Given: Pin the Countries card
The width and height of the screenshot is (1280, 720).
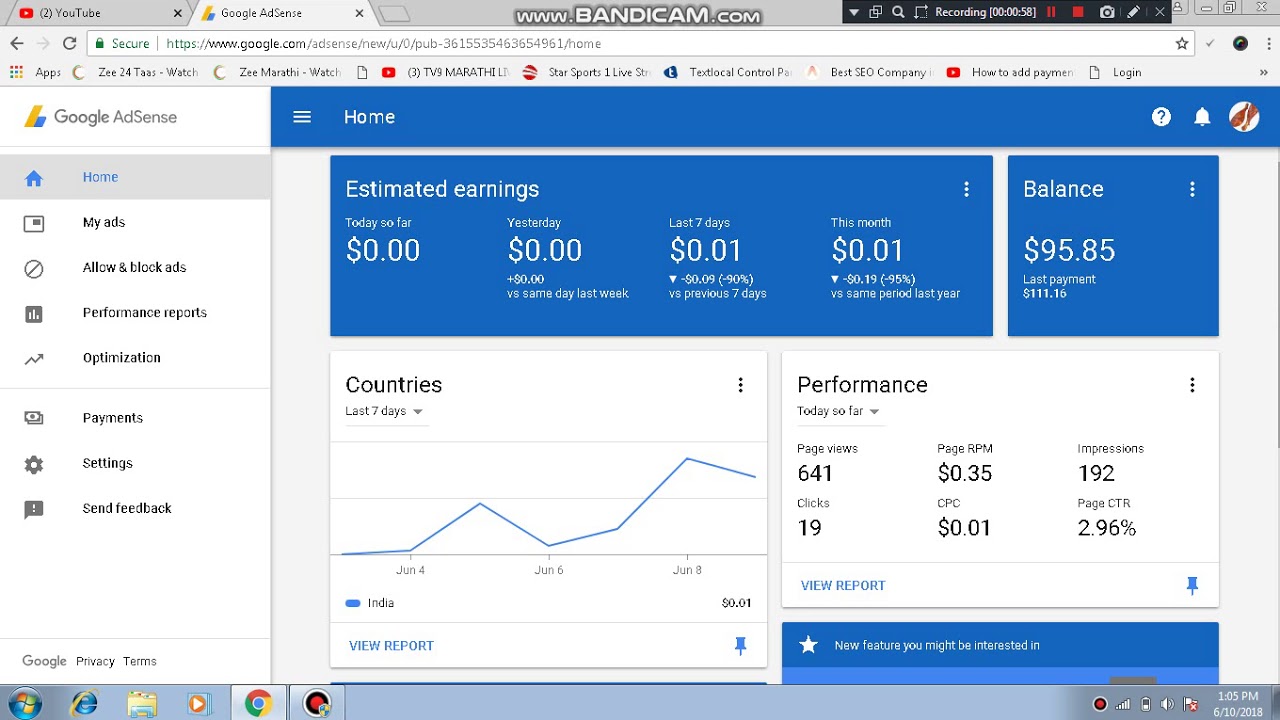Looking at the screenshot, I should point(740,646).
